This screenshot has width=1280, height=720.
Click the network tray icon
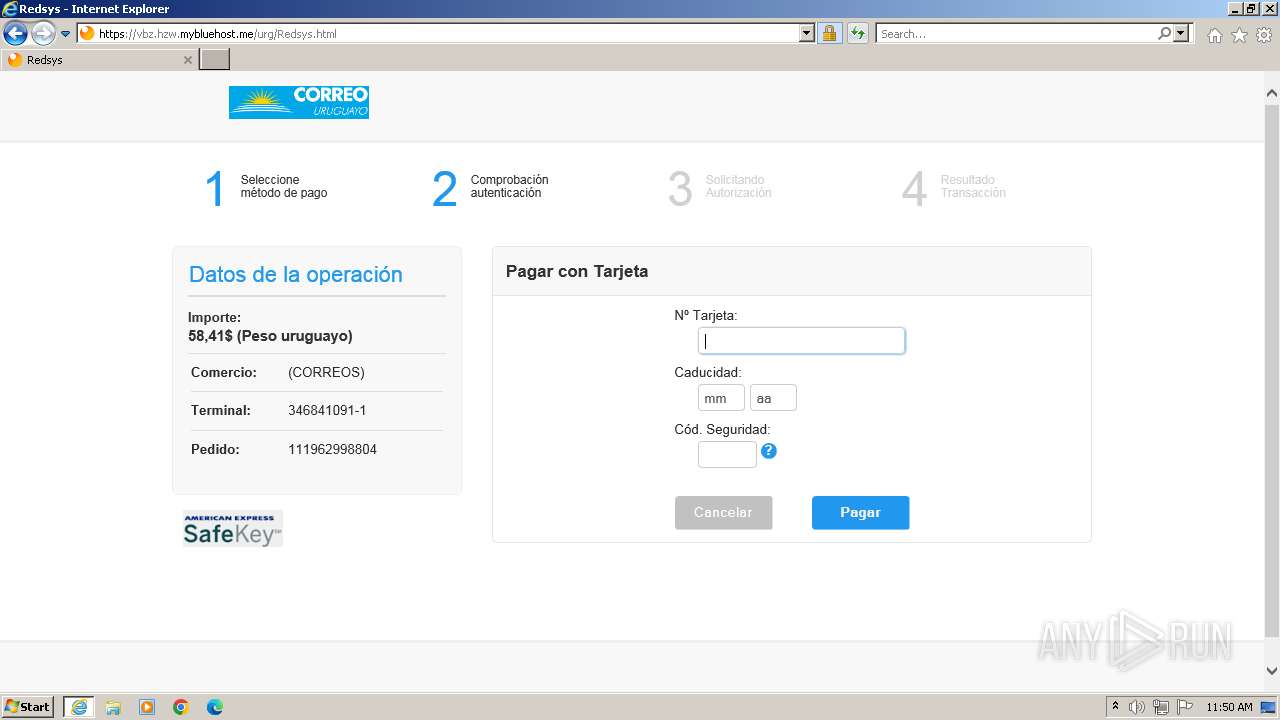[x=1161, y=707]
